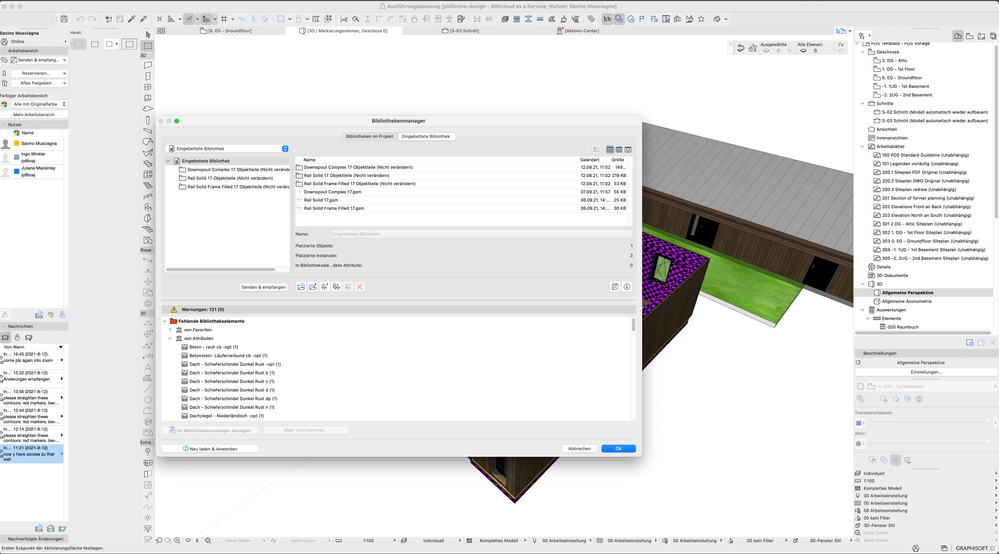Select Allgemeine Axonometrie in navigator

[906, 301]
